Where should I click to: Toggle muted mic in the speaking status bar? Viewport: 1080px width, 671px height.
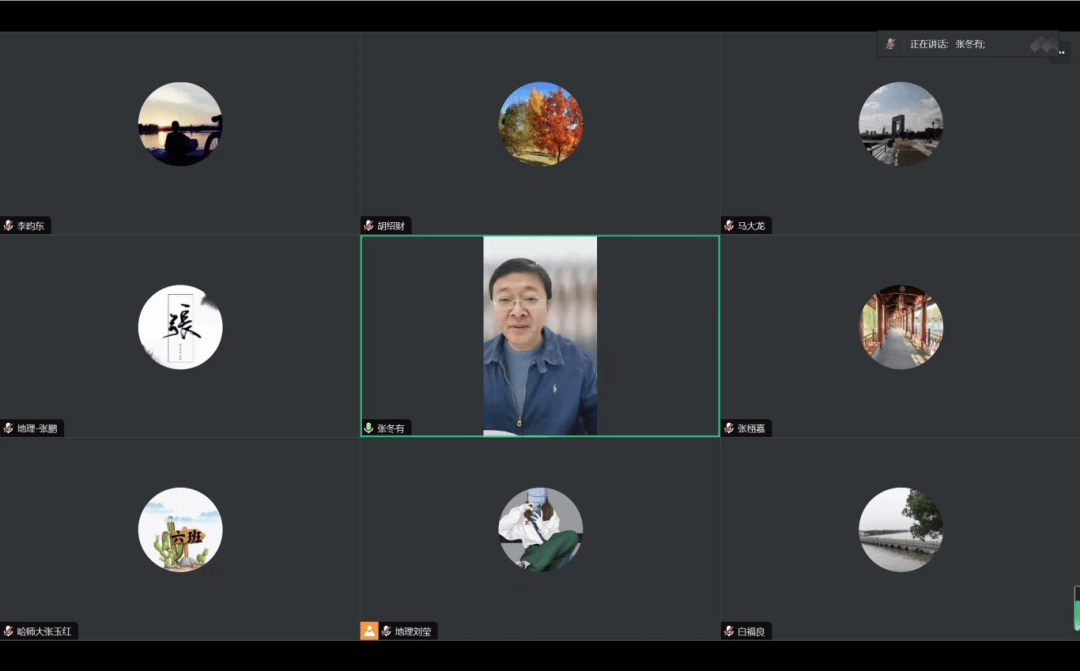(x=890, y=44)
